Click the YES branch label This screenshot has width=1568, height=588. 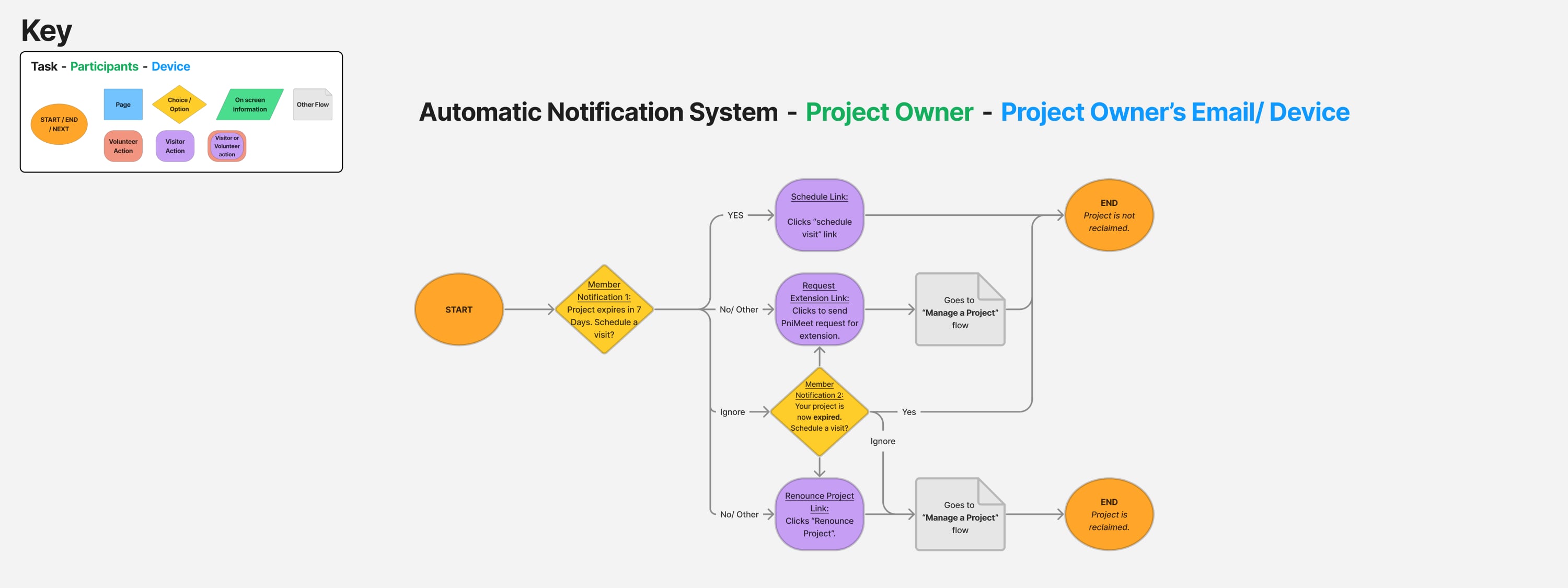pos(735,215)
